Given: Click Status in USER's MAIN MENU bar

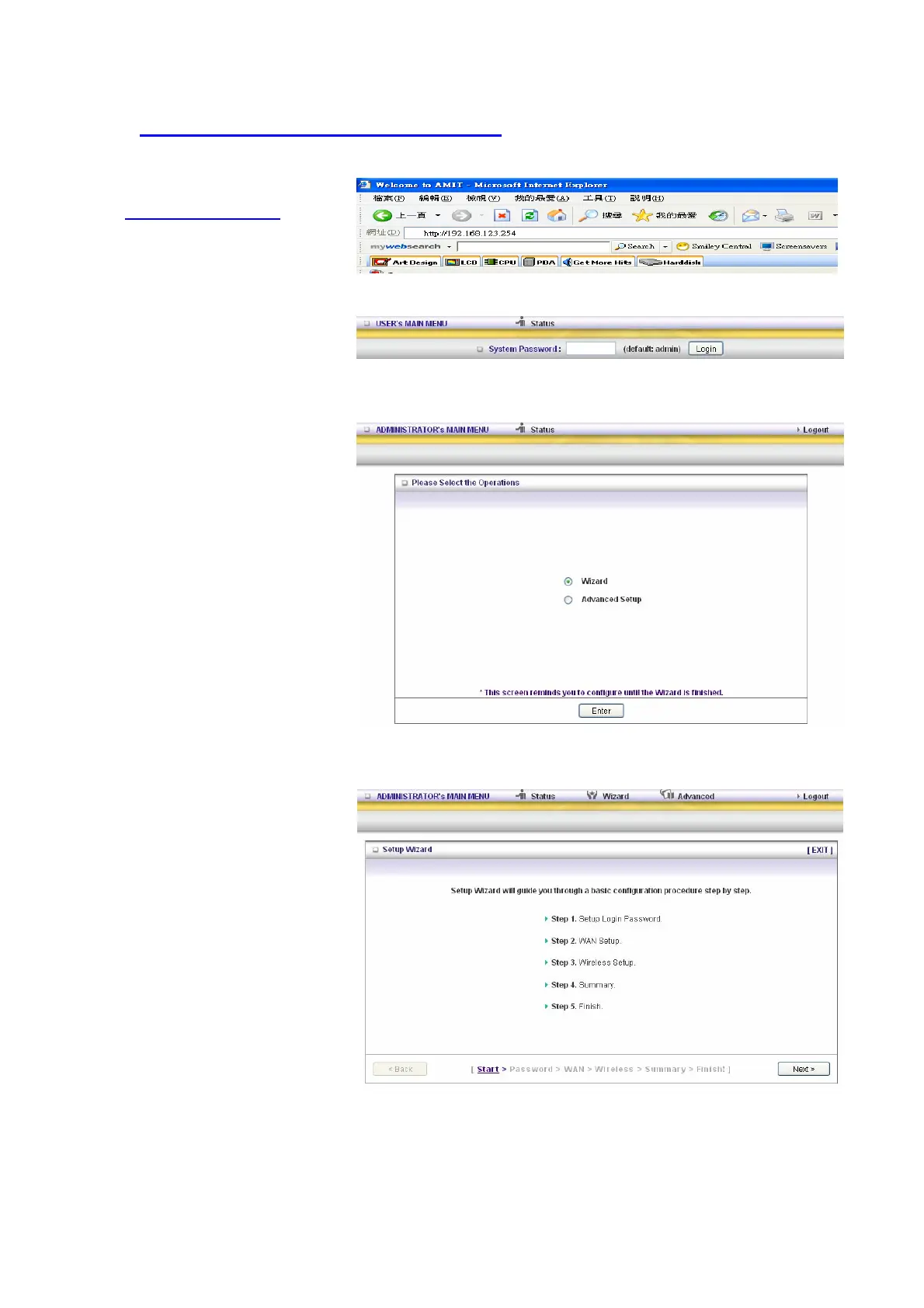Looking at the screenshot, I should coord(536,322).
